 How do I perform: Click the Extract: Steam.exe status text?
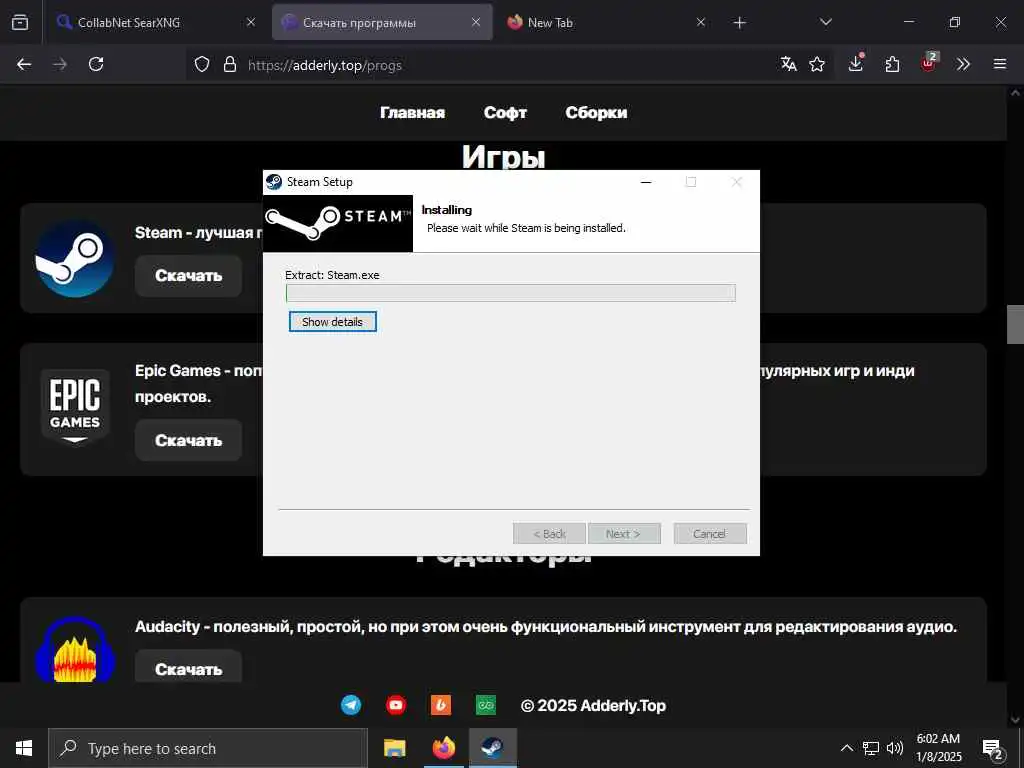click(332, 275)
